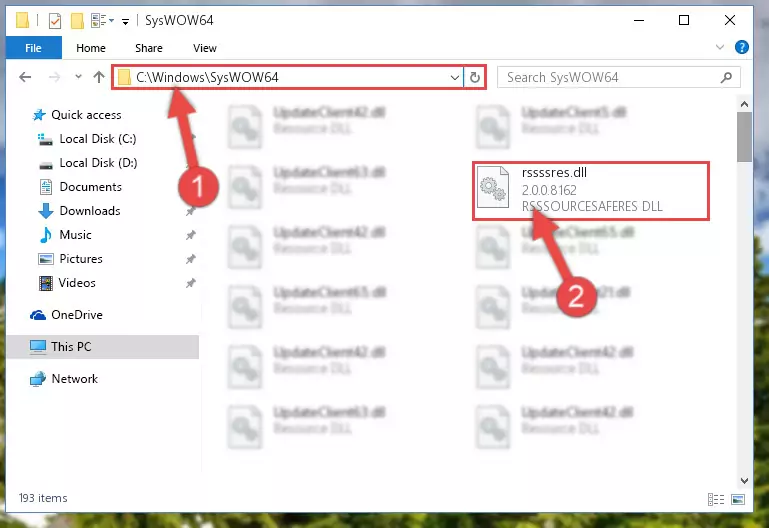The image size is (769, 528).
Task: Click the address bar path C:\Windows\SysWOW64
Action: point(207,77)
